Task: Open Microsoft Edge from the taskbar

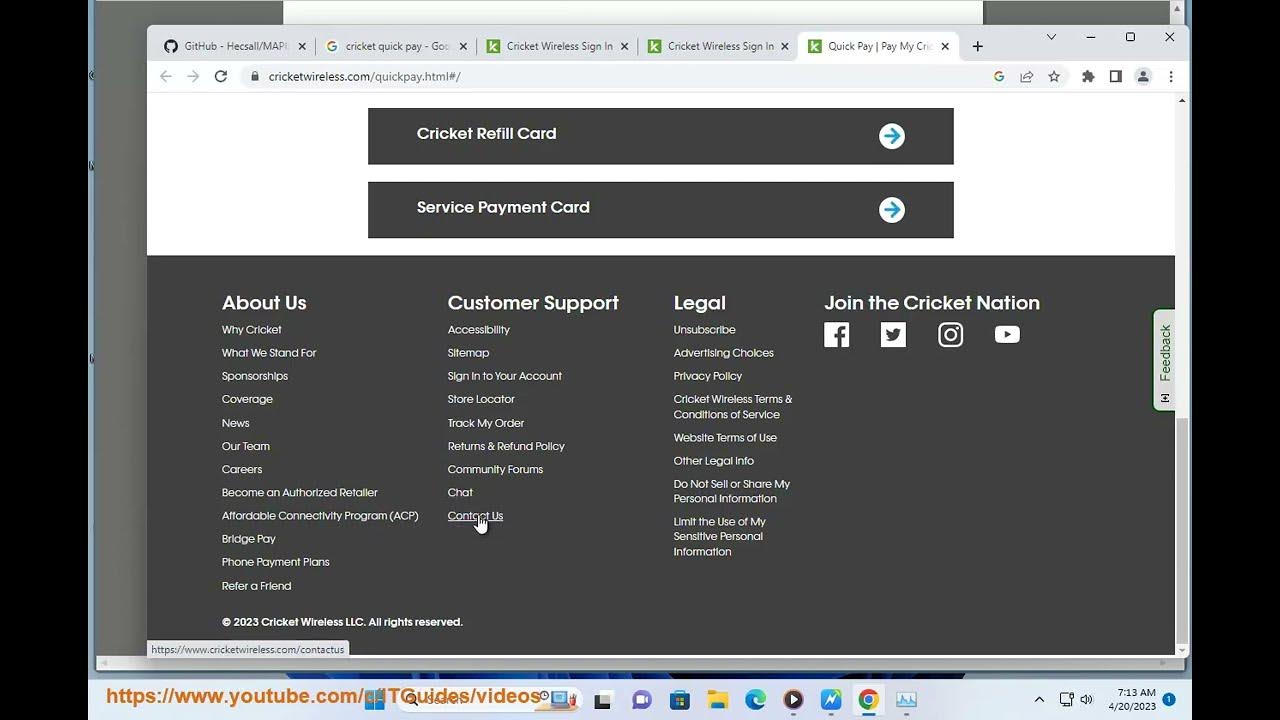Action: tap(755, 700)
